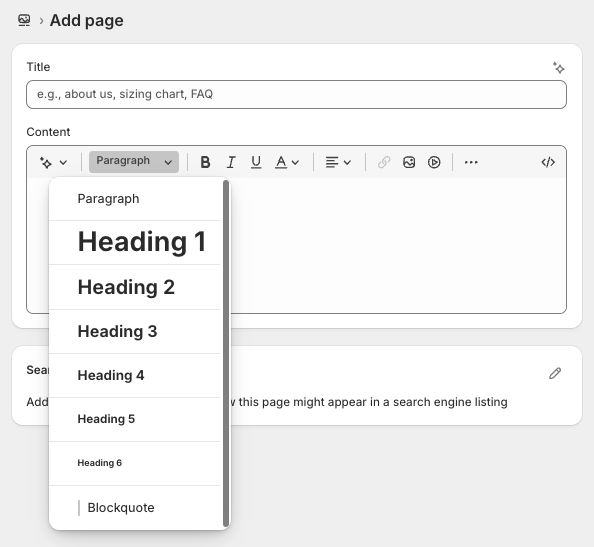Select Heading 1 from the style menu

point(135,242)
